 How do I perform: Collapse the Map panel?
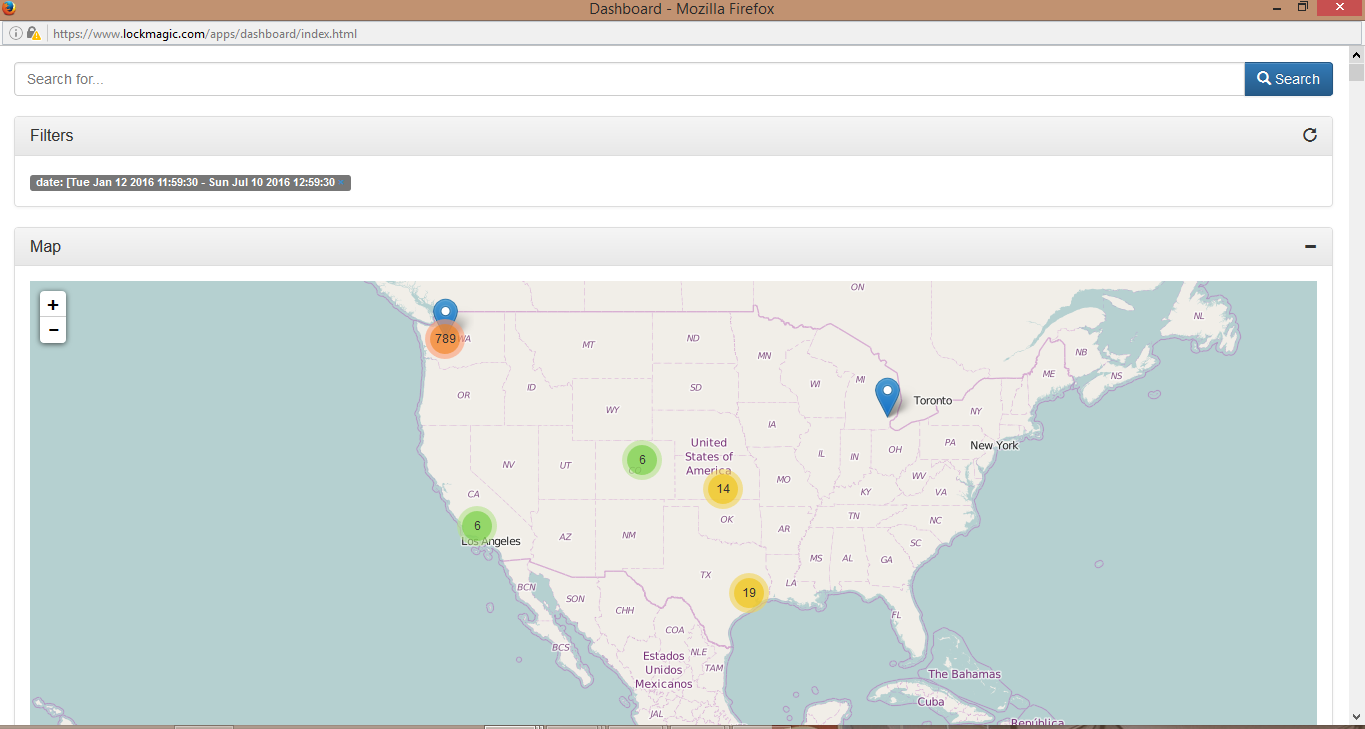(x=1309, y=246)
